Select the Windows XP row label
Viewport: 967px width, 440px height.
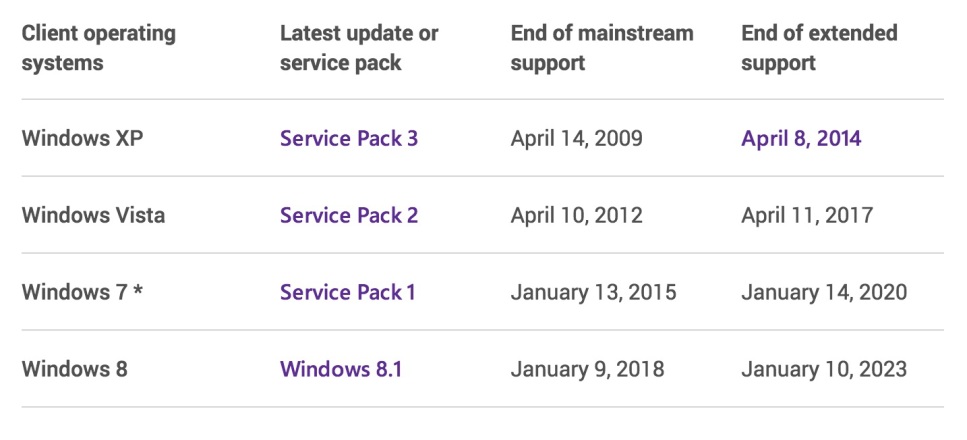click(x=82, y=138)
